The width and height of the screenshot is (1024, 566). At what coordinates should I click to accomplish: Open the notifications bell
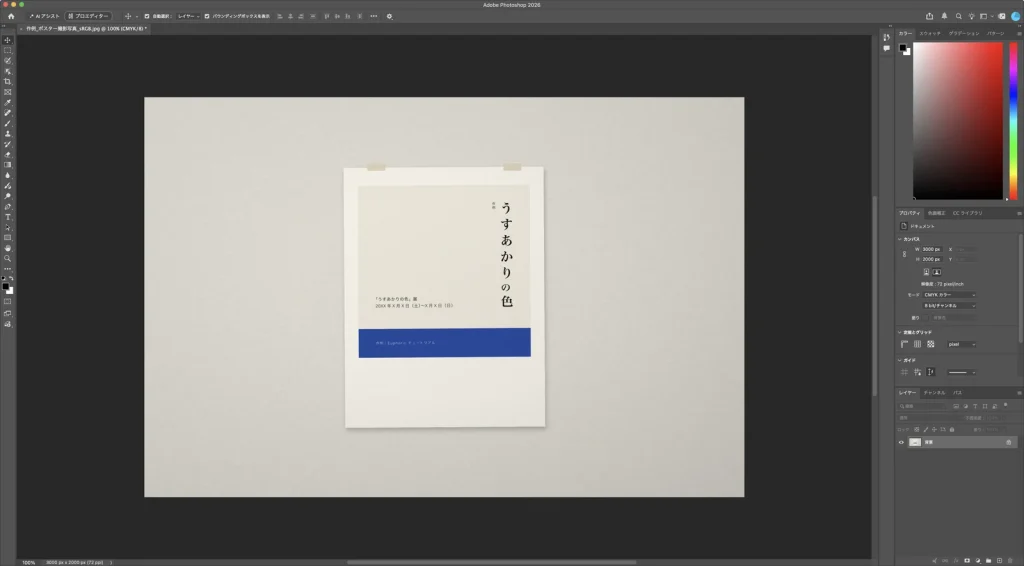pyautogui.click(x=944, y=16)
